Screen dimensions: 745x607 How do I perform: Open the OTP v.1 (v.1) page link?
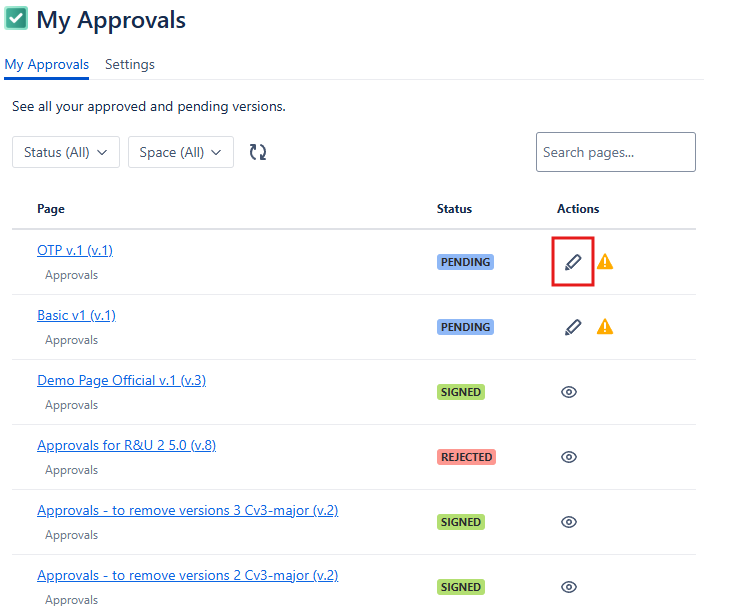pyautogui.click(x=75, y=250)
